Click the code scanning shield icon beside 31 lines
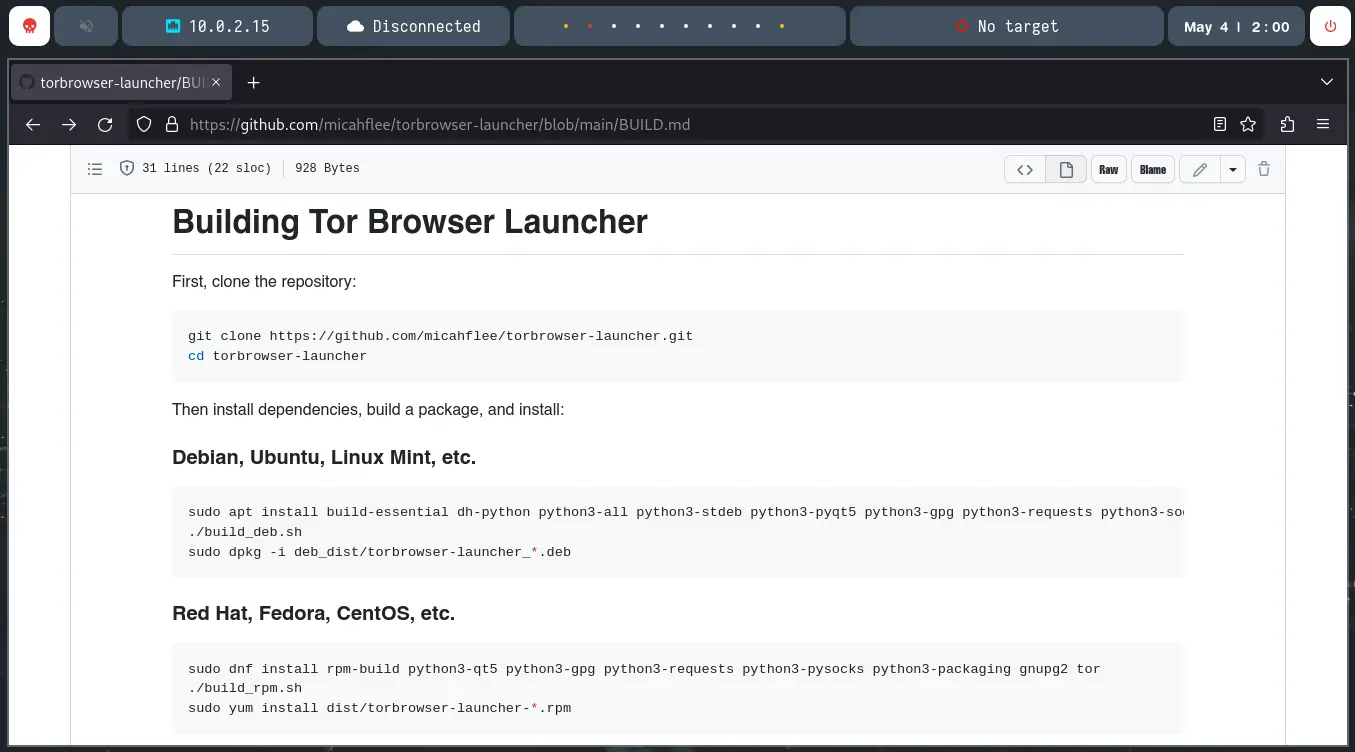The image size is (1355, 752). (127, 169)
